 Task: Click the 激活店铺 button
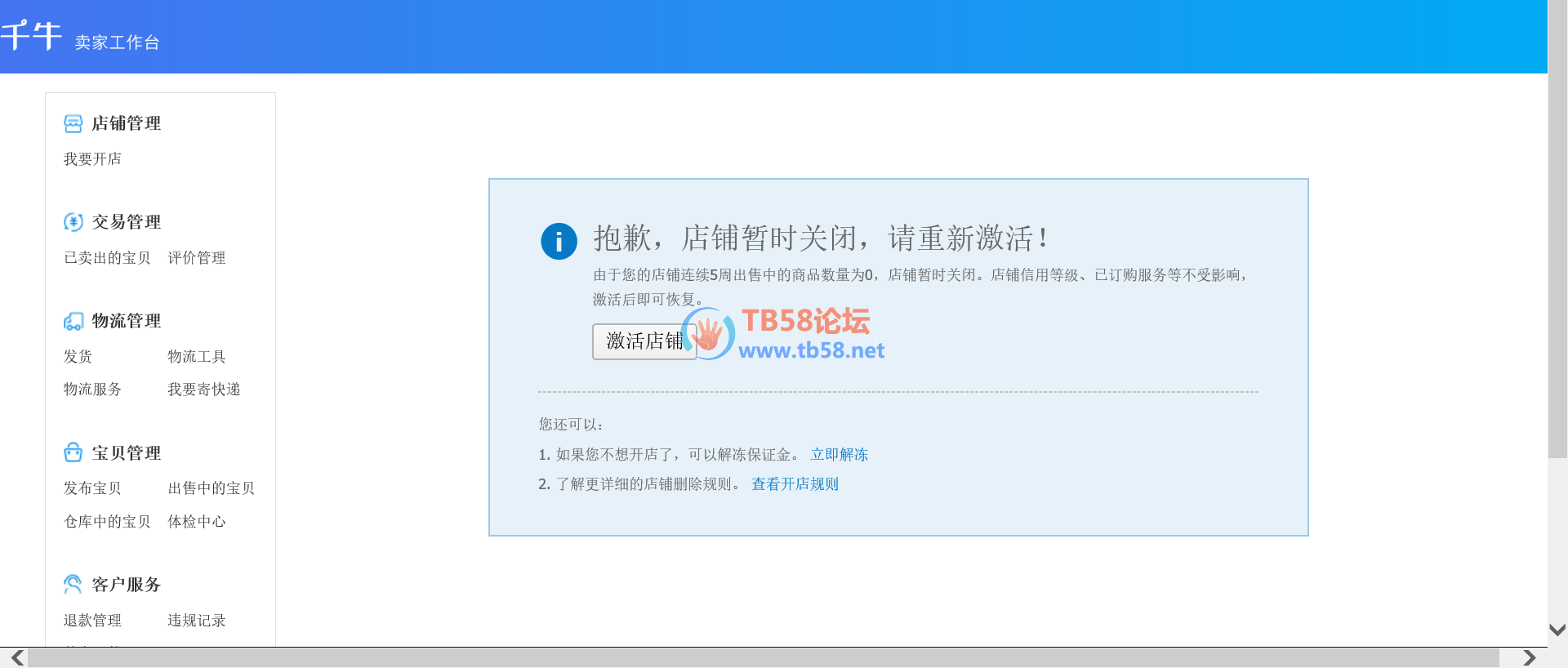coord(644,341)
